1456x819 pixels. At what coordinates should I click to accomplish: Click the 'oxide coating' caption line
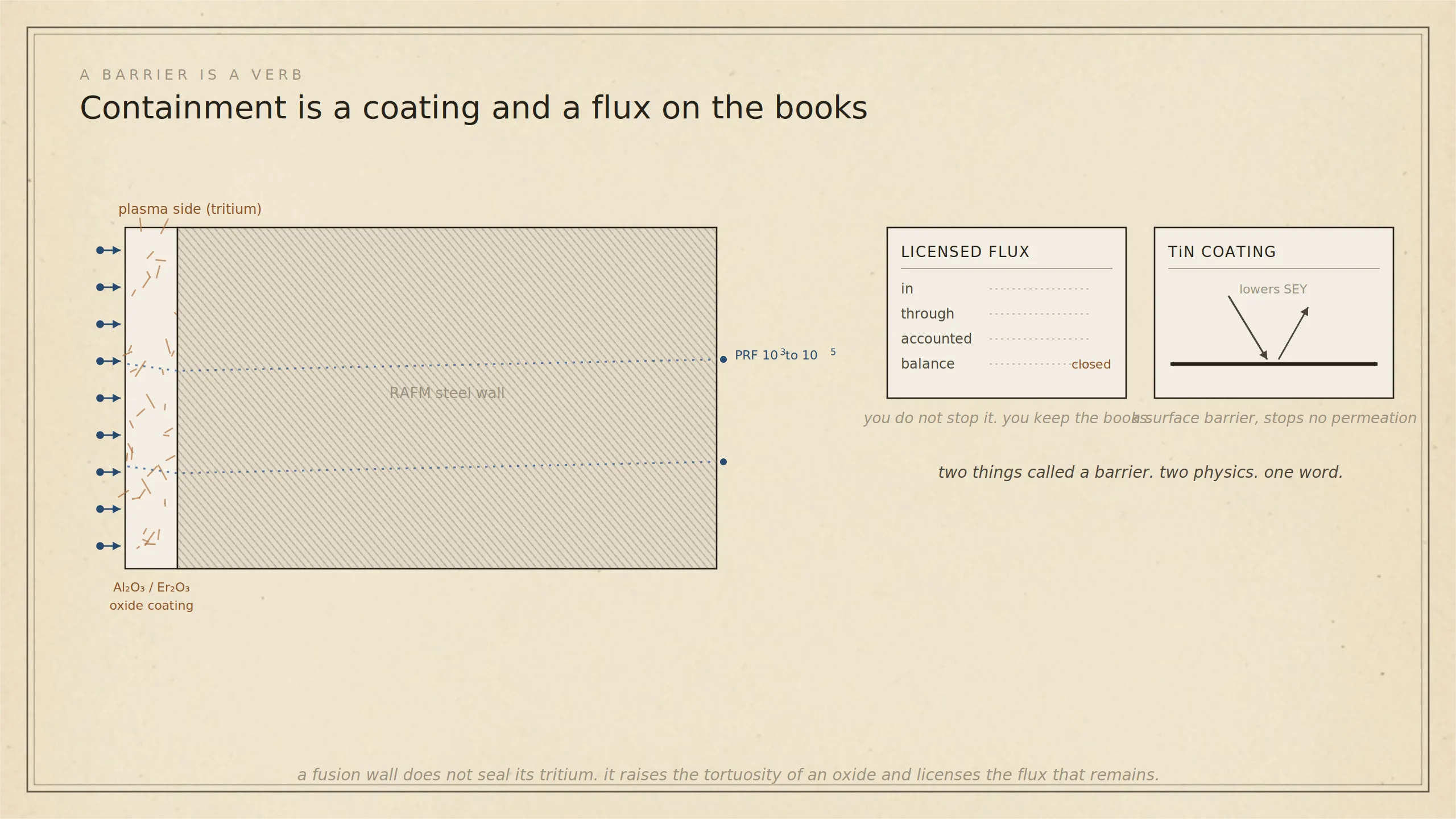tap(151, 606)
